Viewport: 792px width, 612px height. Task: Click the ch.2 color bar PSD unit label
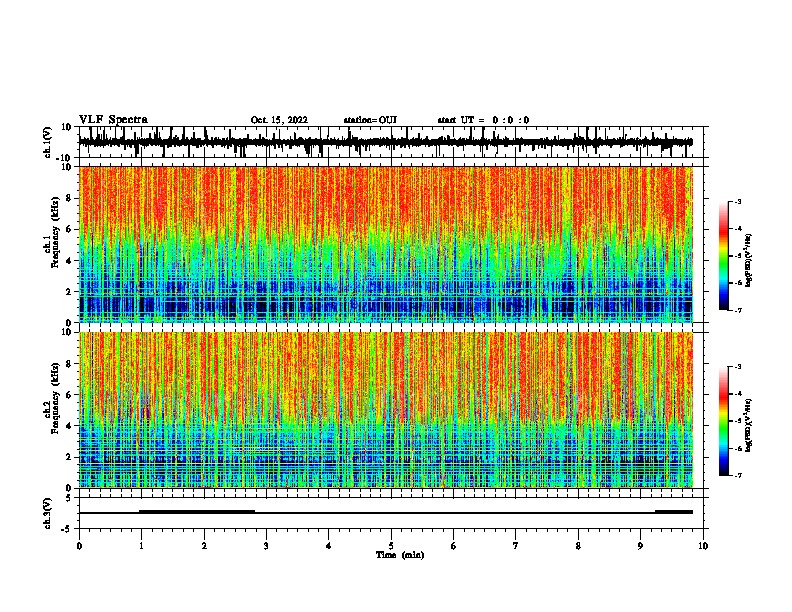point(748,425)
